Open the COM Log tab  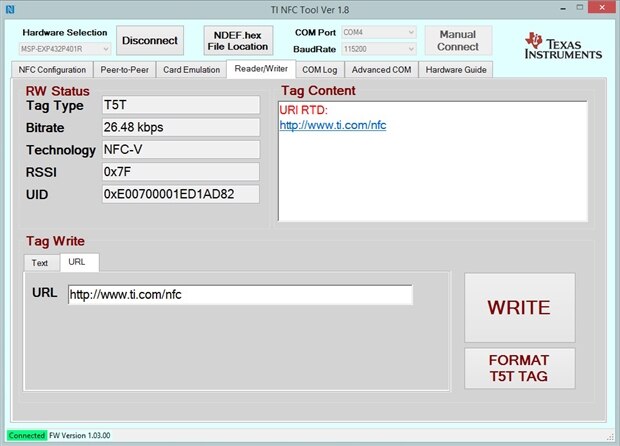320,70
